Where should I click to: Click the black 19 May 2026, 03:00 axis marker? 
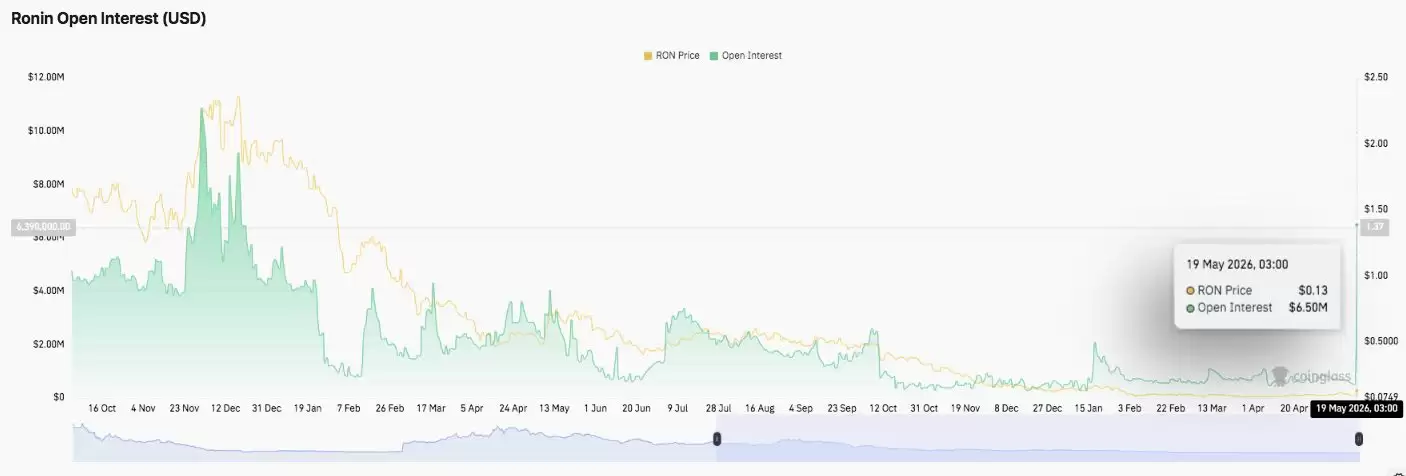pos(1356,408)
